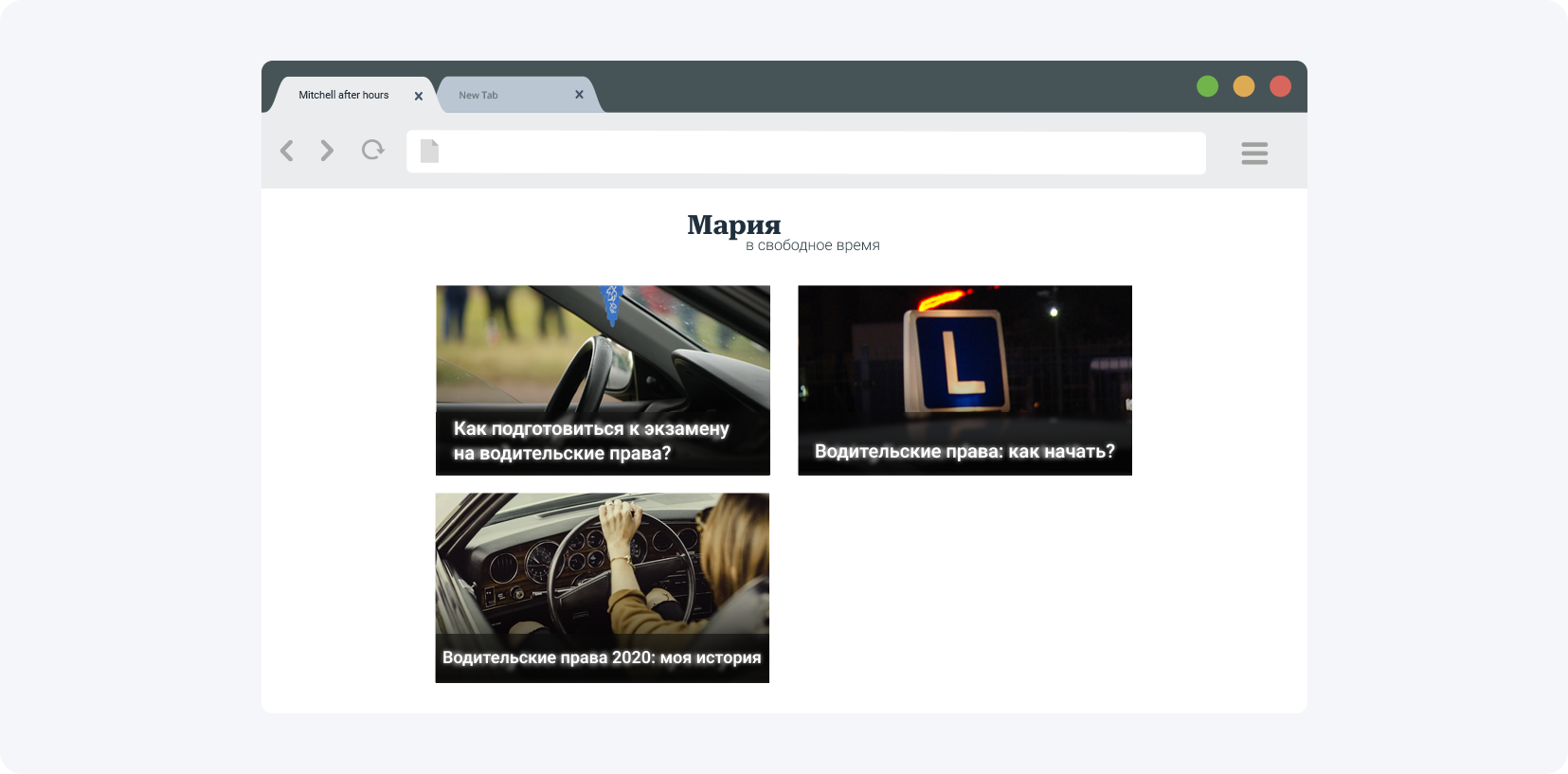The image size is (1568, 774).
Task: Go back using the back arrow
Action: click(287, 151)
